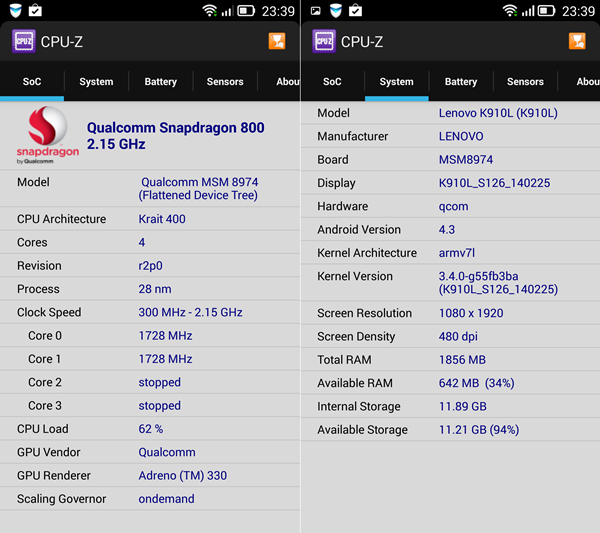
Task: Select the qcom hardware value
Action: [453, 207]
